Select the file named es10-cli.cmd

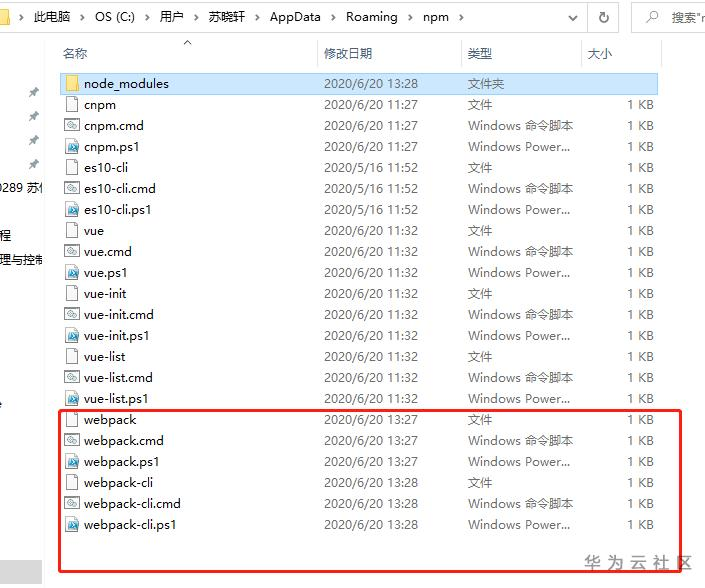(x=120, y=189)
